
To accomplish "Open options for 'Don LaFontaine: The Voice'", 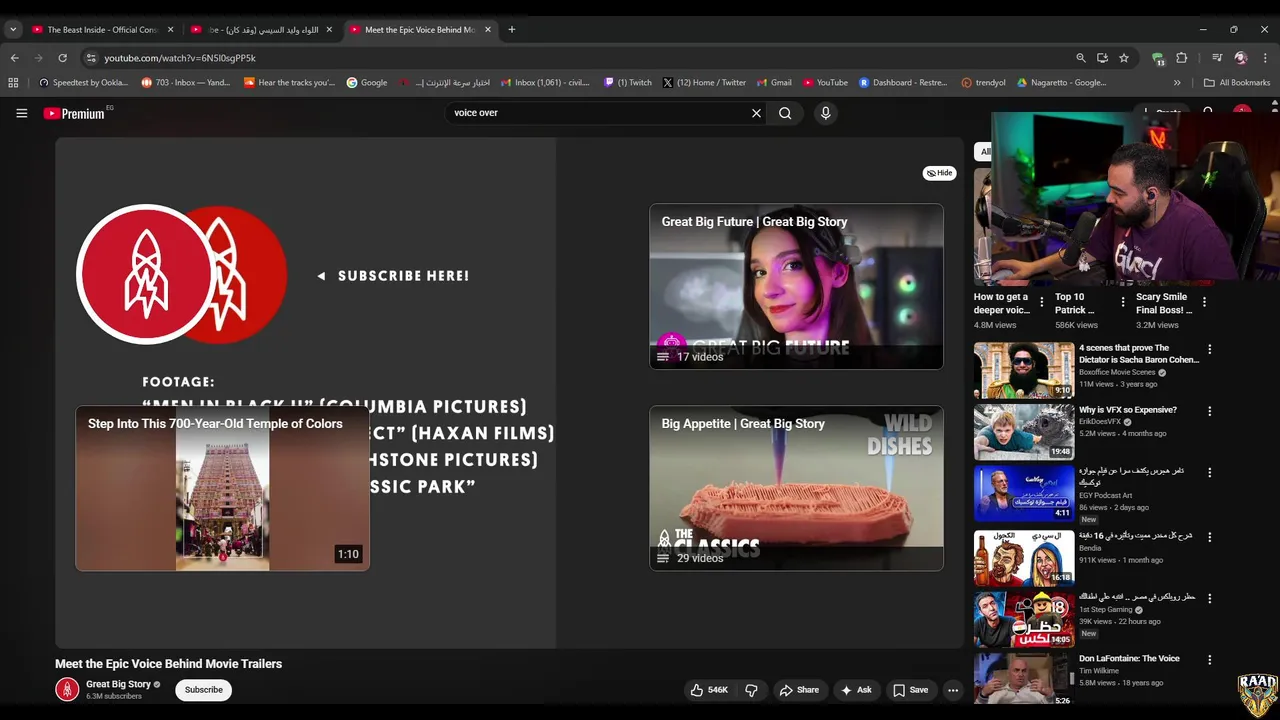I will (x=1210, y=660).
